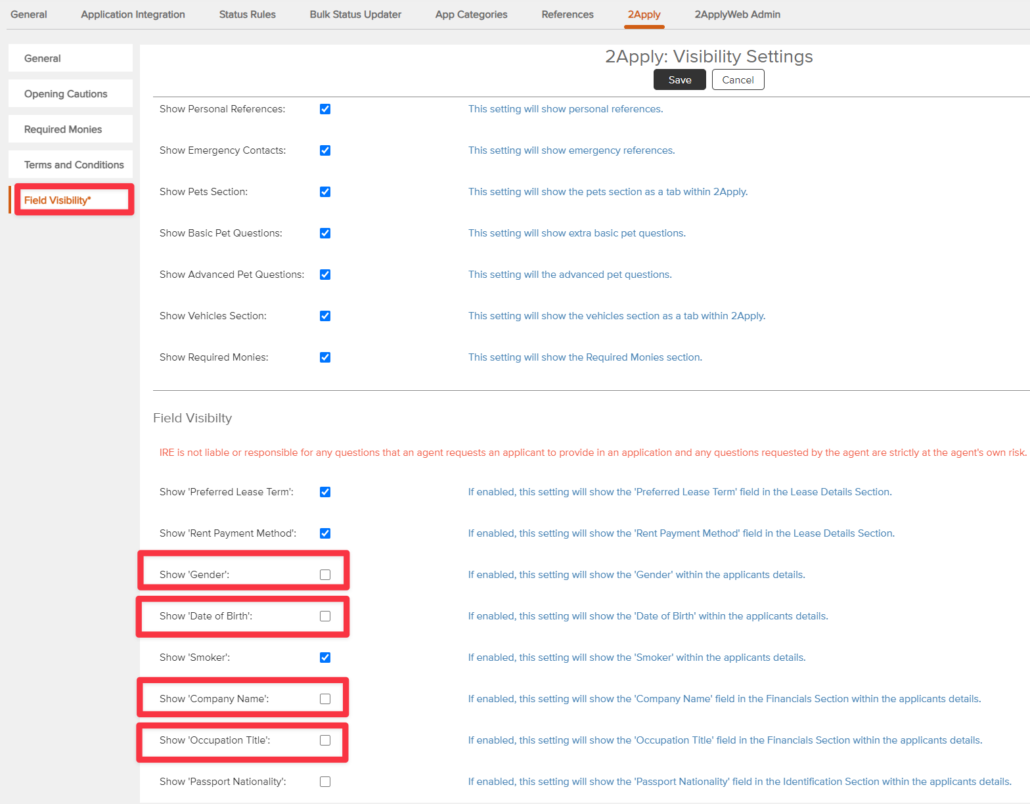1030x804 pixels.
Task: Select Required Monies sidebar item
Action: point(70,129)
